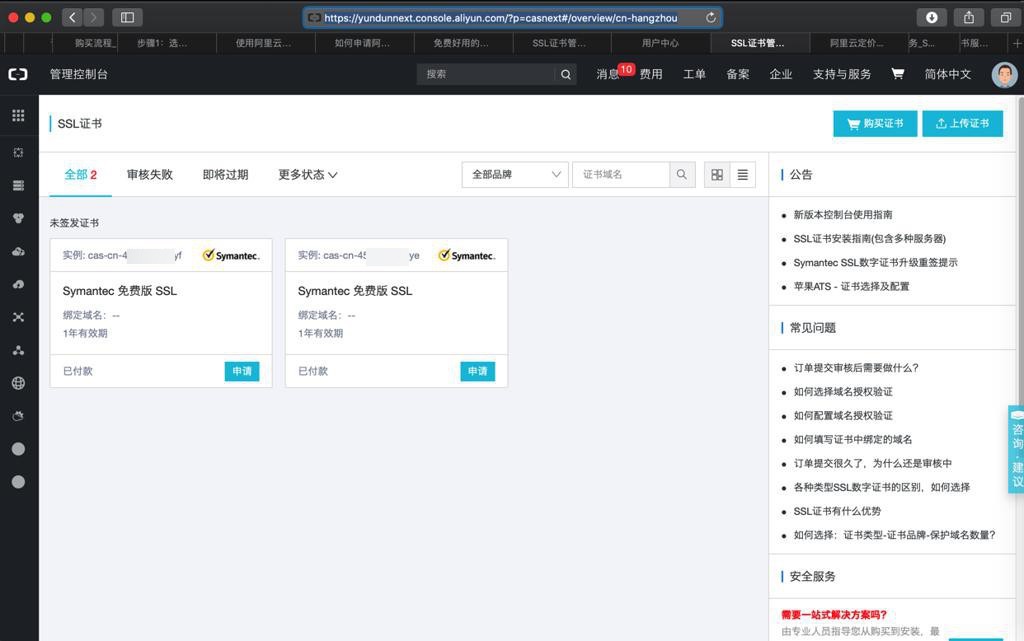
Task: Add a new Safari tab
Action: click(1017, 43)
